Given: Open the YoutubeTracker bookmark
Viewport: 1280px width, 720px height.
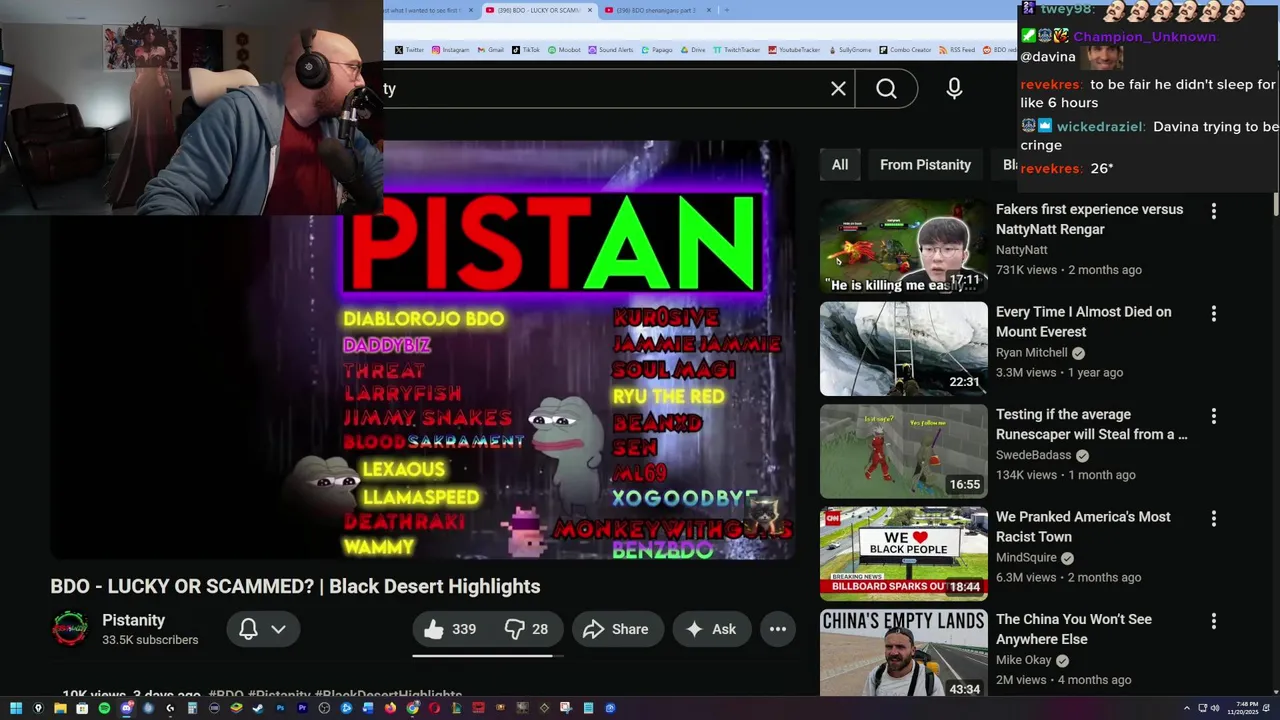Looking at the screenshot, I should [795, 49].
